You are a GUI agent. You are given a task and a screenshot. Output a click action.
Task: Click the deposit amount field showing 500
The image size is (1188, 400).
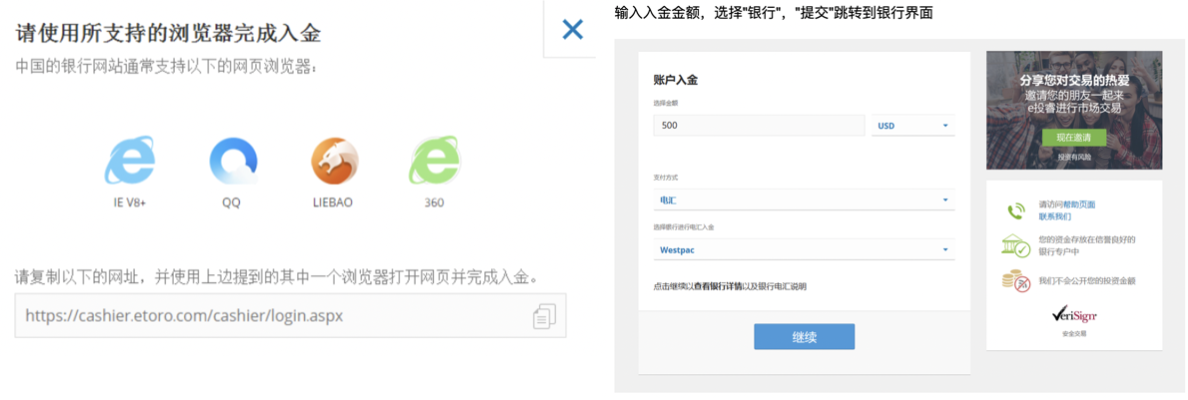pyautogui.click(x=758, y=126)
